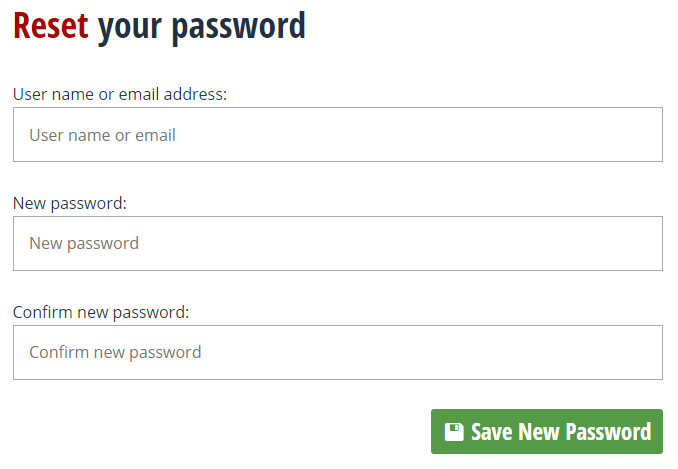The width and height of the screenshot is (678, 469).
Task: Click "Save New Password" text on green button
Action: tap(560, 432)
